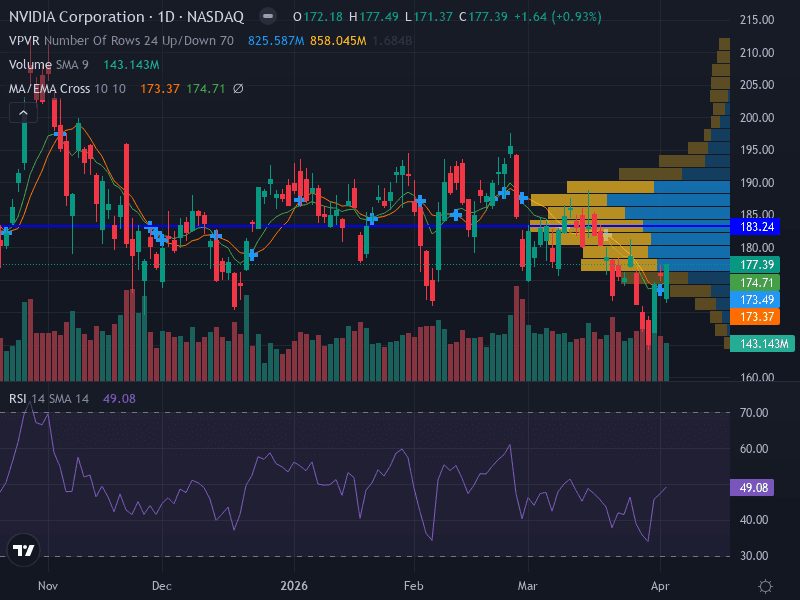
Task: Click the TradingView logo icon
Action: point(23,550)
